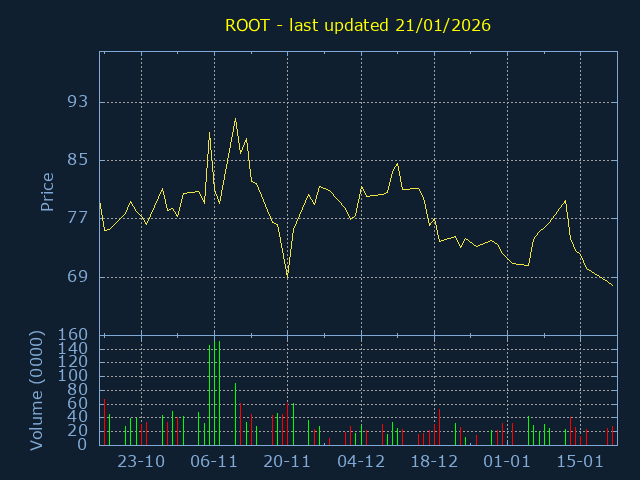The image size is (640, 480).
Task: Select the 18-12 date label
Action: point(434,461)
